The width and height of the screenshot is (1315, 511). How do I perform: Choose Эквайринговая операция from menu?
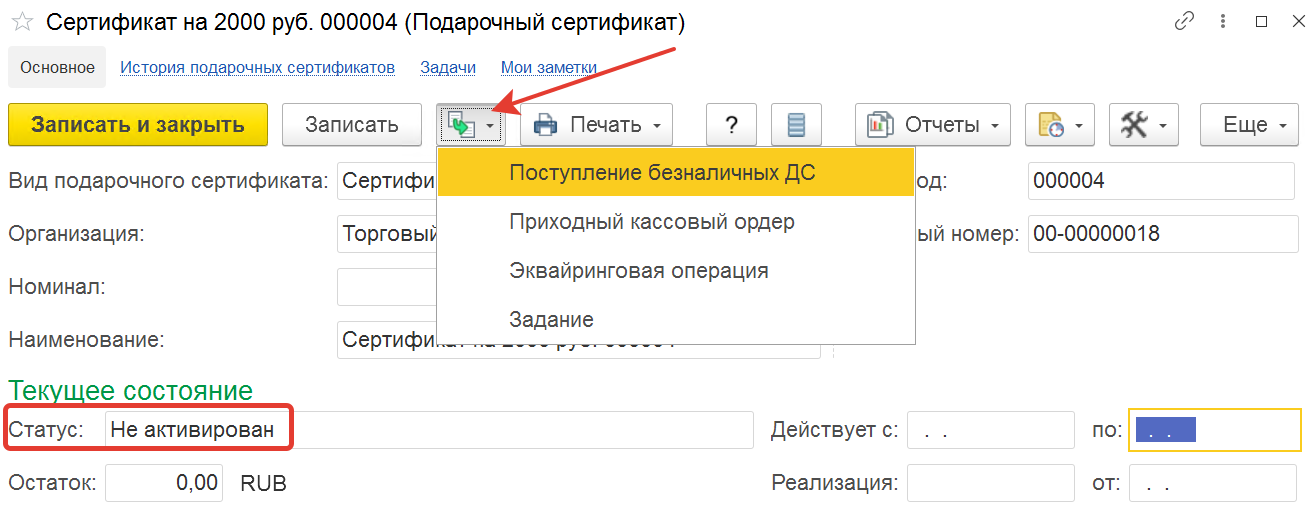pos(676,270)
